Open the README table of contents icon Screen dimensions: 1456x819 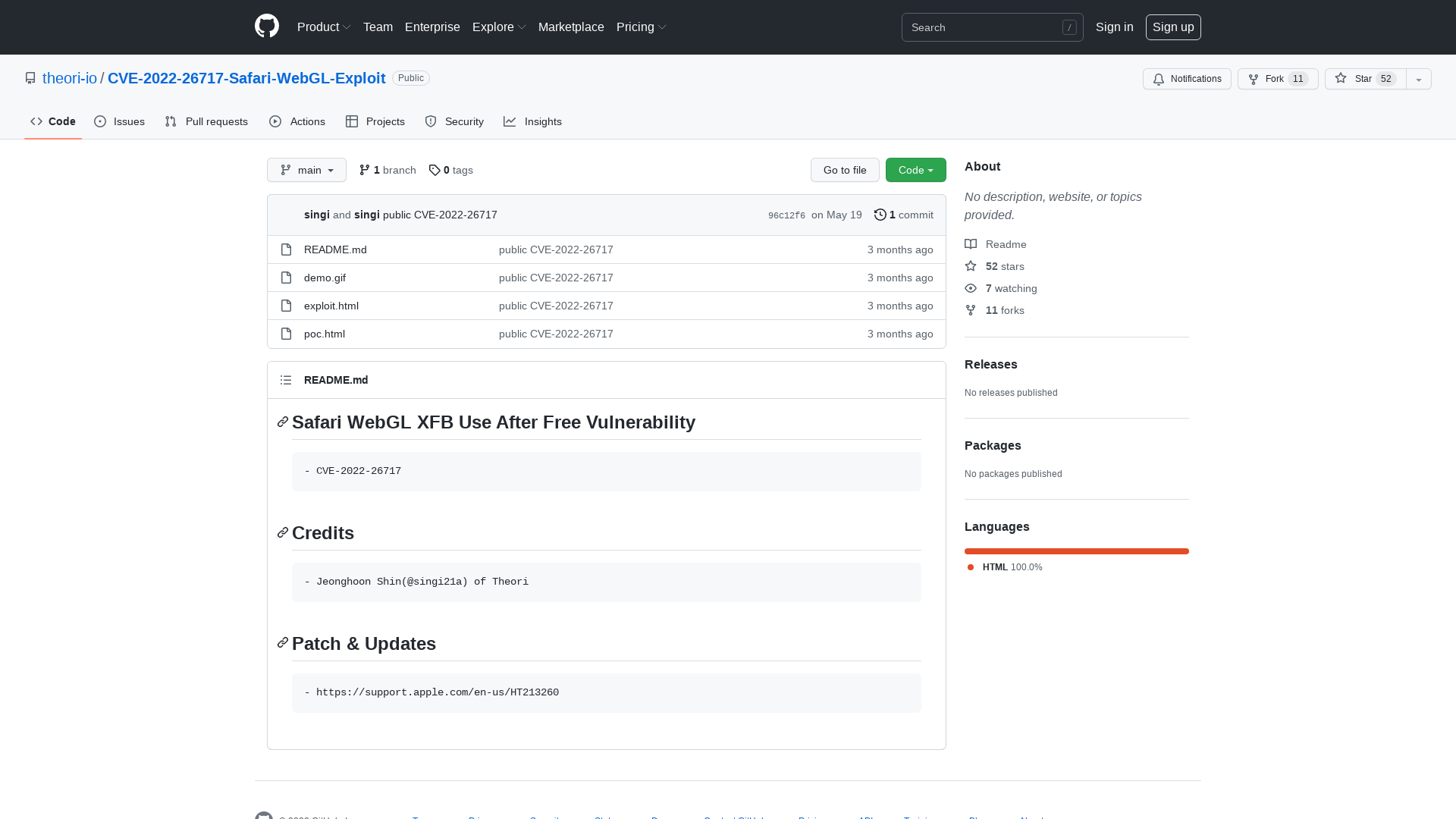click(286, 380)
